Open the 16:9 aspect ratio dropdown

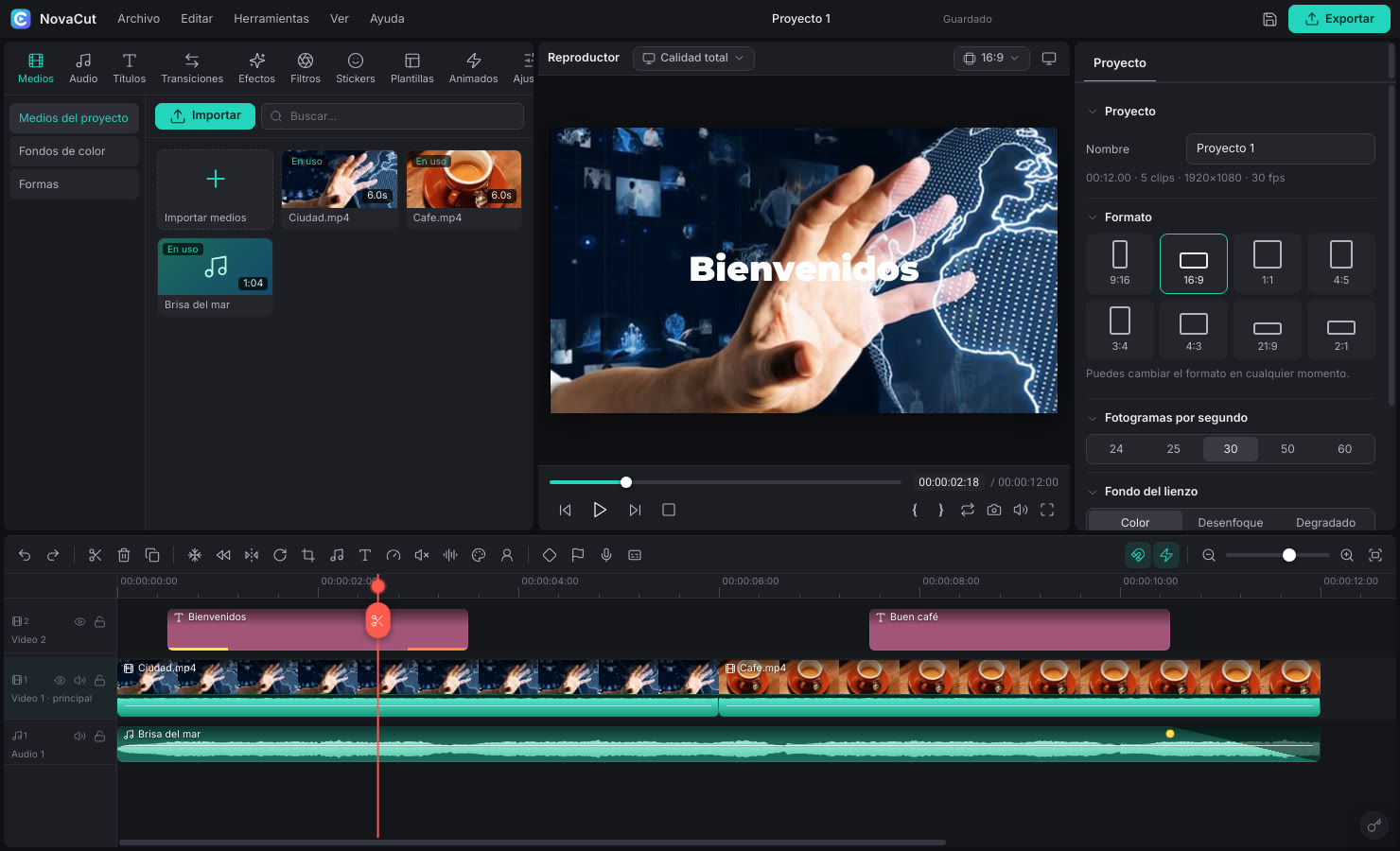coord(991,58)
